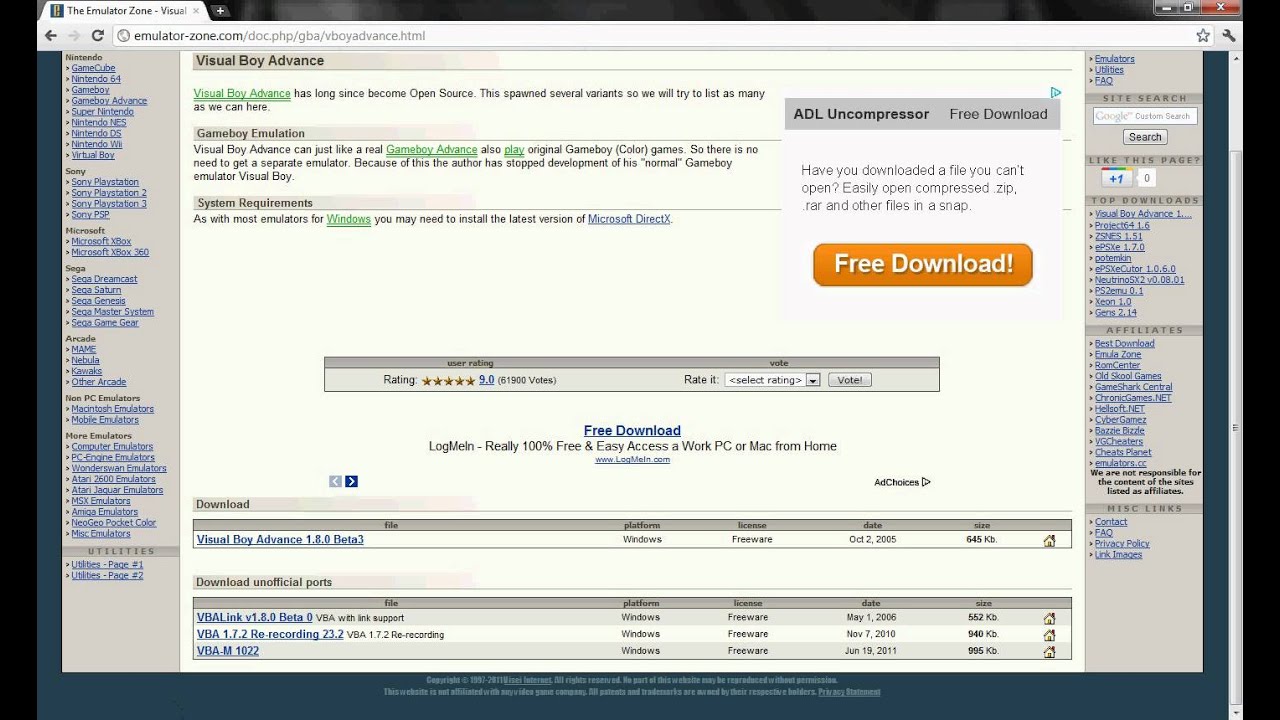Click the footer Privacy Statement link
This screenshot has height=720, width=1280.
(849, 692)
